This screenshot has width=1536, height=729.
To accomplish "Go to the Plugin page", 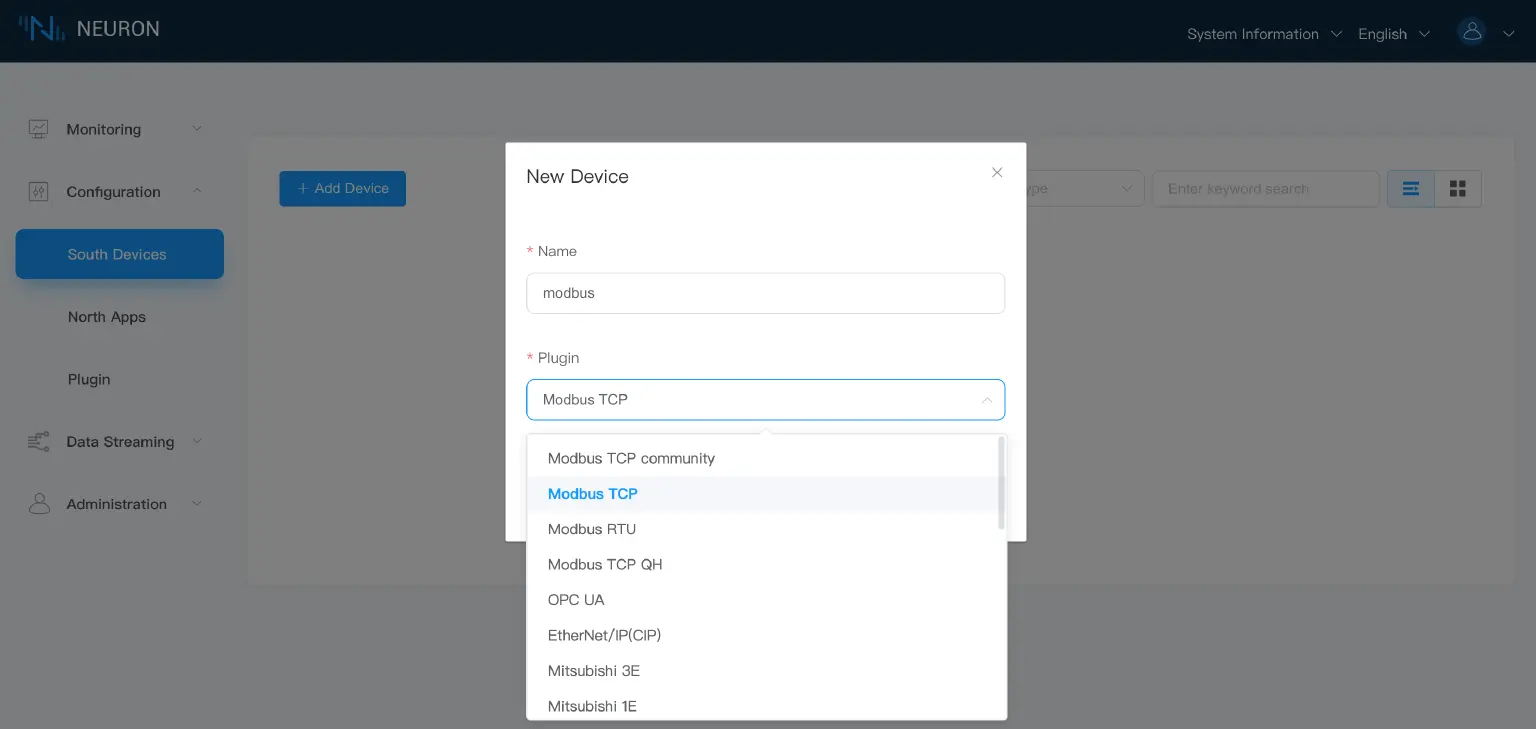I will 89,379.
